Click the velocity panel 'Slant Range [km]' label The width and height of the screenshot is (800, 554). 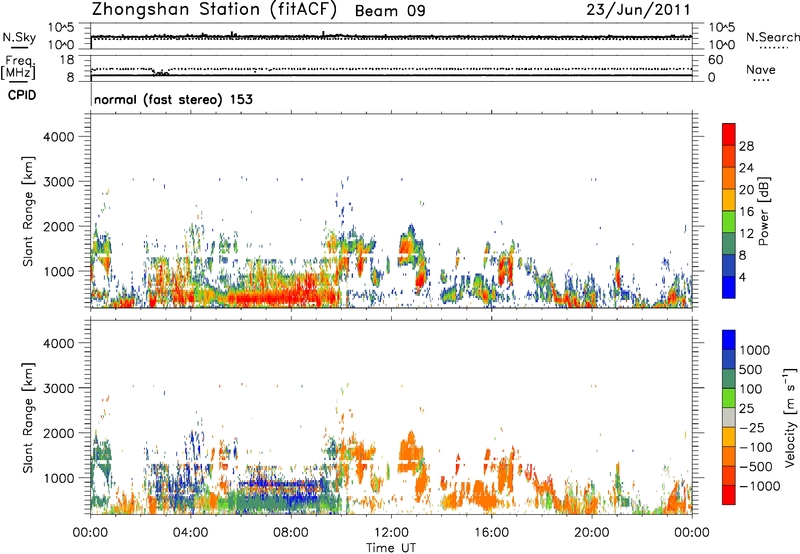tap(28, 418)
